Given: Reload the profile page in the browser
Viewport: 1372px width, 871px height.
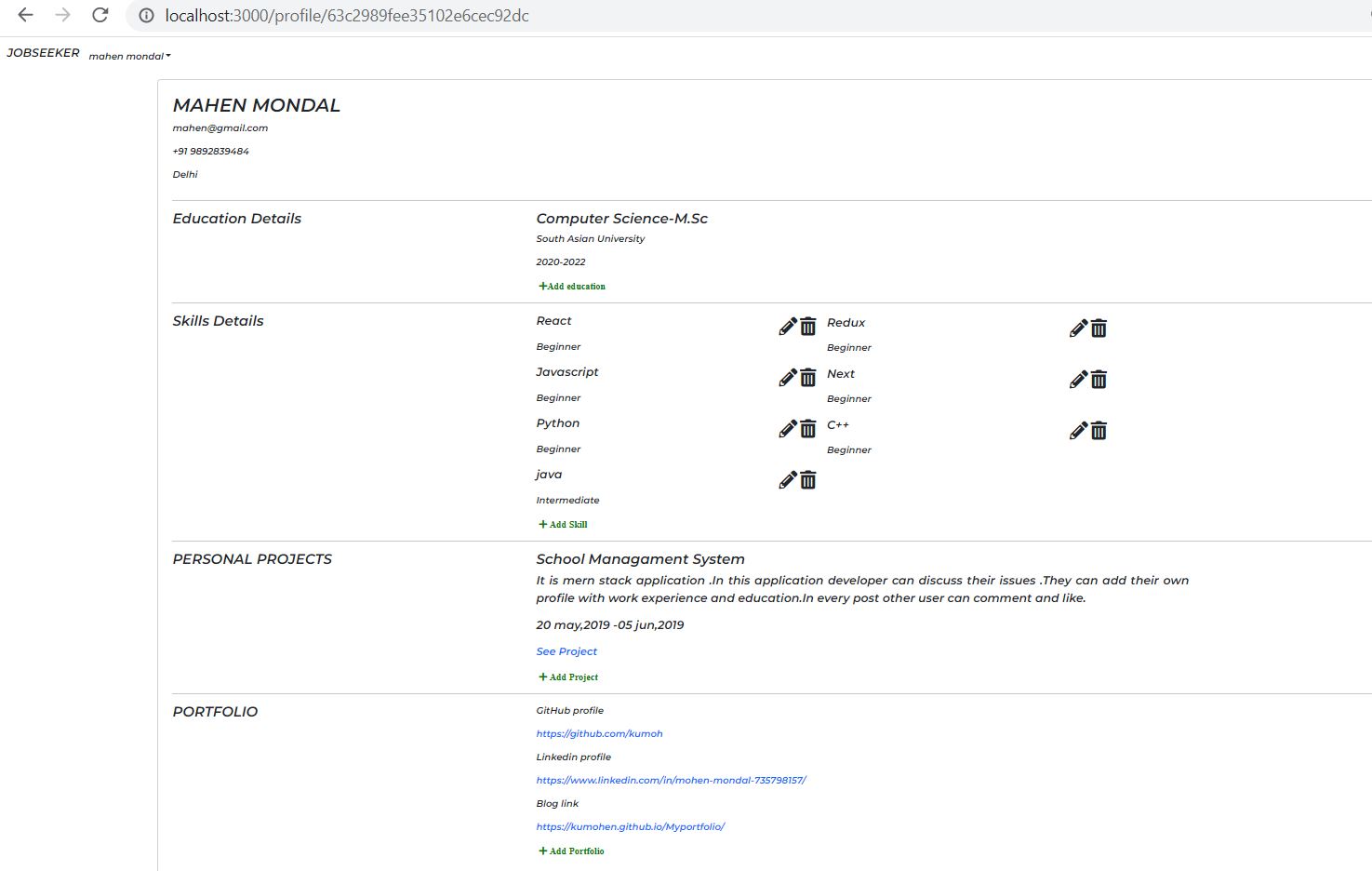Looking at the screenshot, I should tap(100, 15).
